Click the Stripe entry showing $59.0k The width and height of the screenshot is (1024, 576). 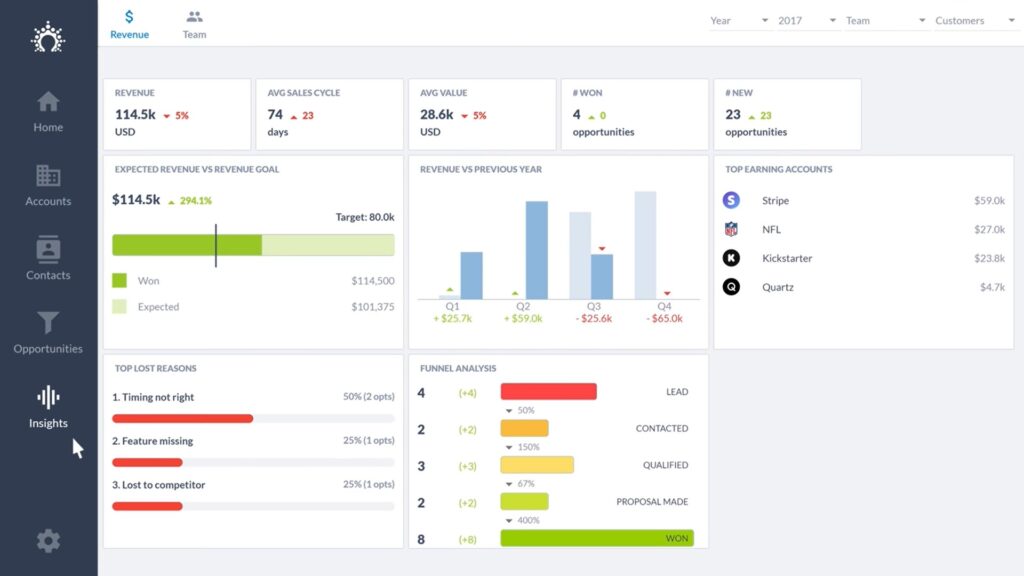click(x=860, y=200)
